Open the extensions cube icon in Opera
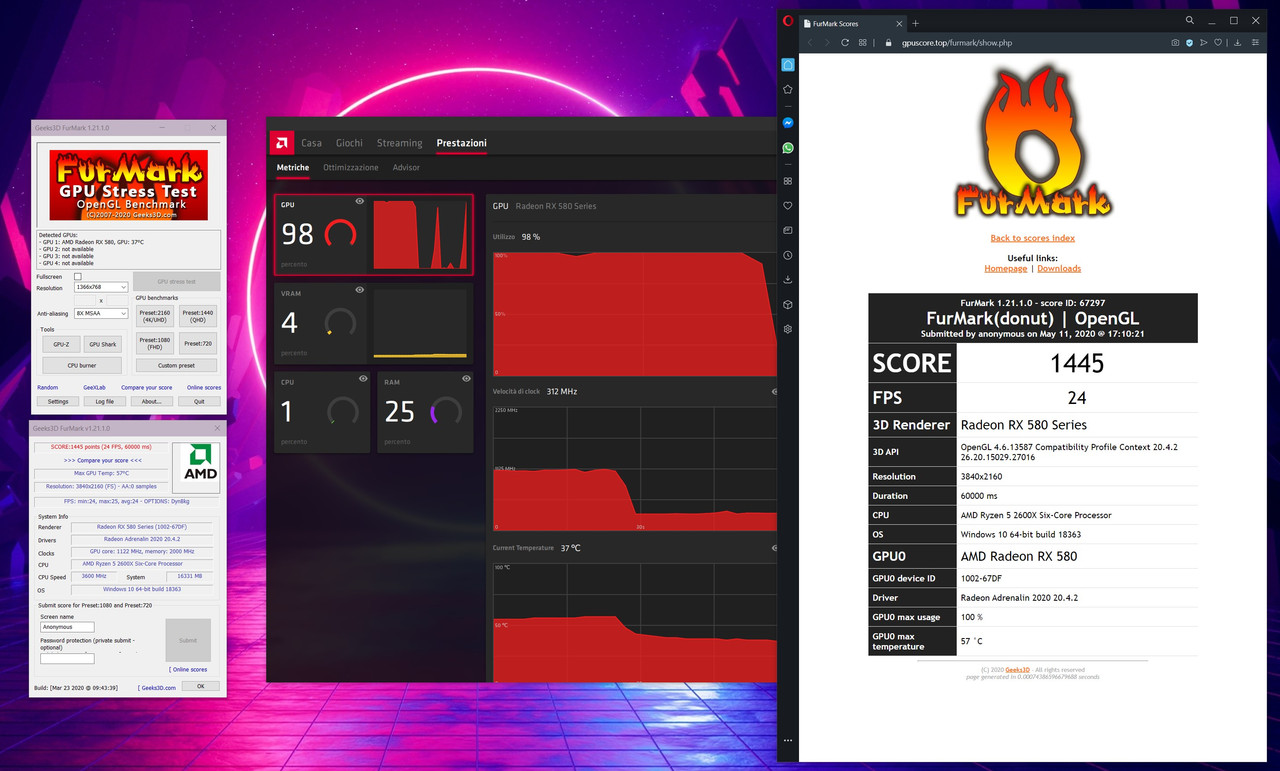 click(788, 304)
